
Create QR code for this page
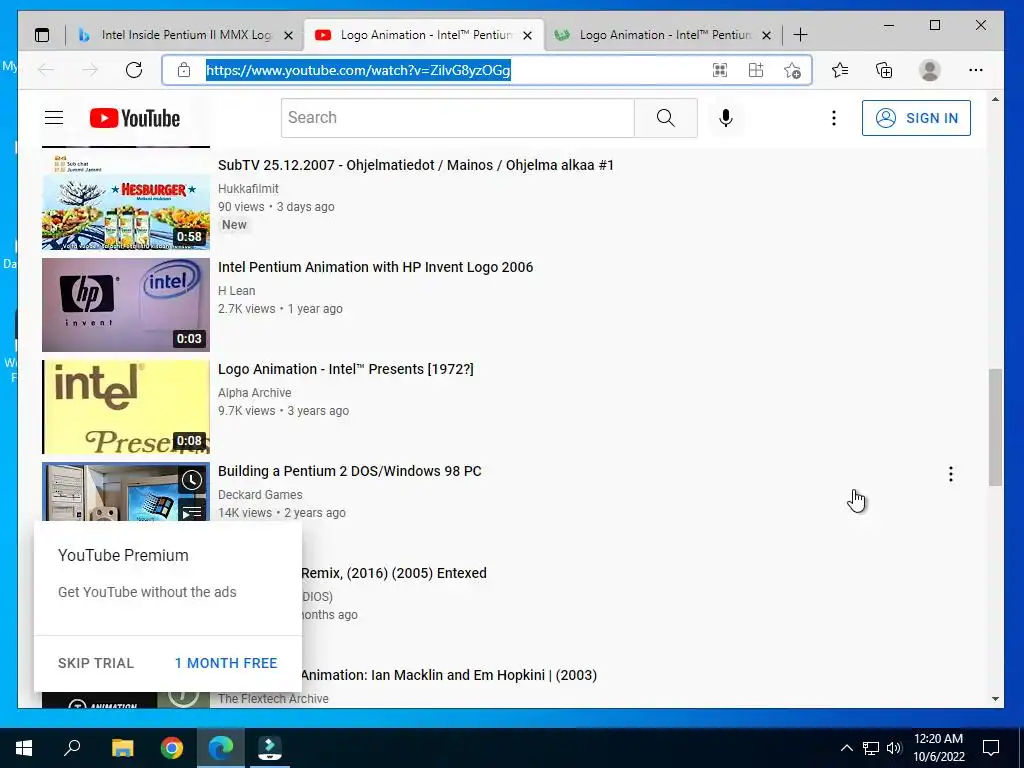(x=720, y=70)
